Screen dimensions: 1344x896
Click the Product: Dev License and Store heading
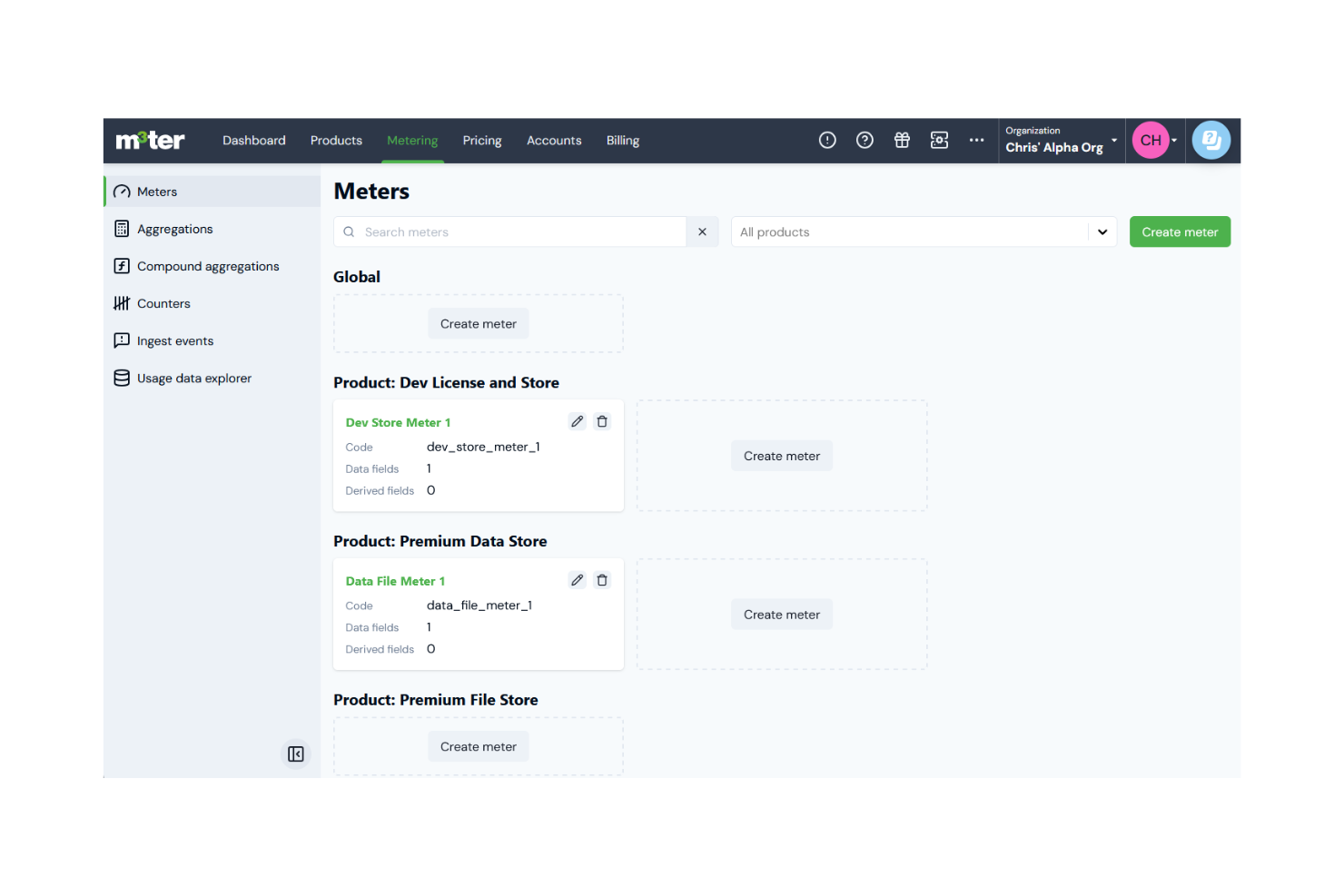446,383
